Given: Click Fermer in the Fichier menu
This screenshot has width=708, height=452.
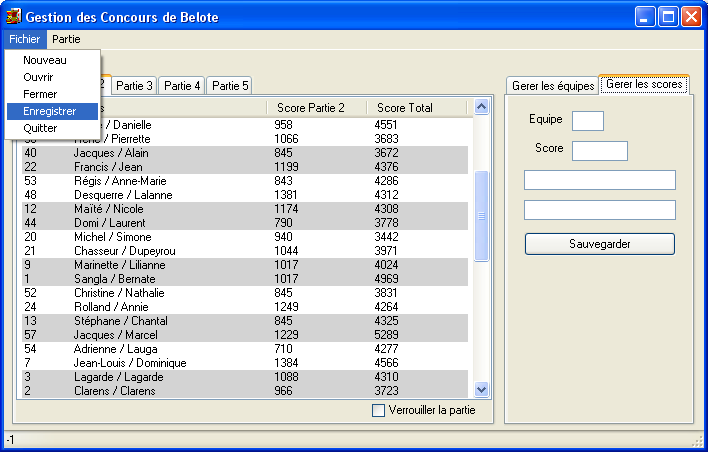Looking at the screenshot, I should click(x=40, y=94).
